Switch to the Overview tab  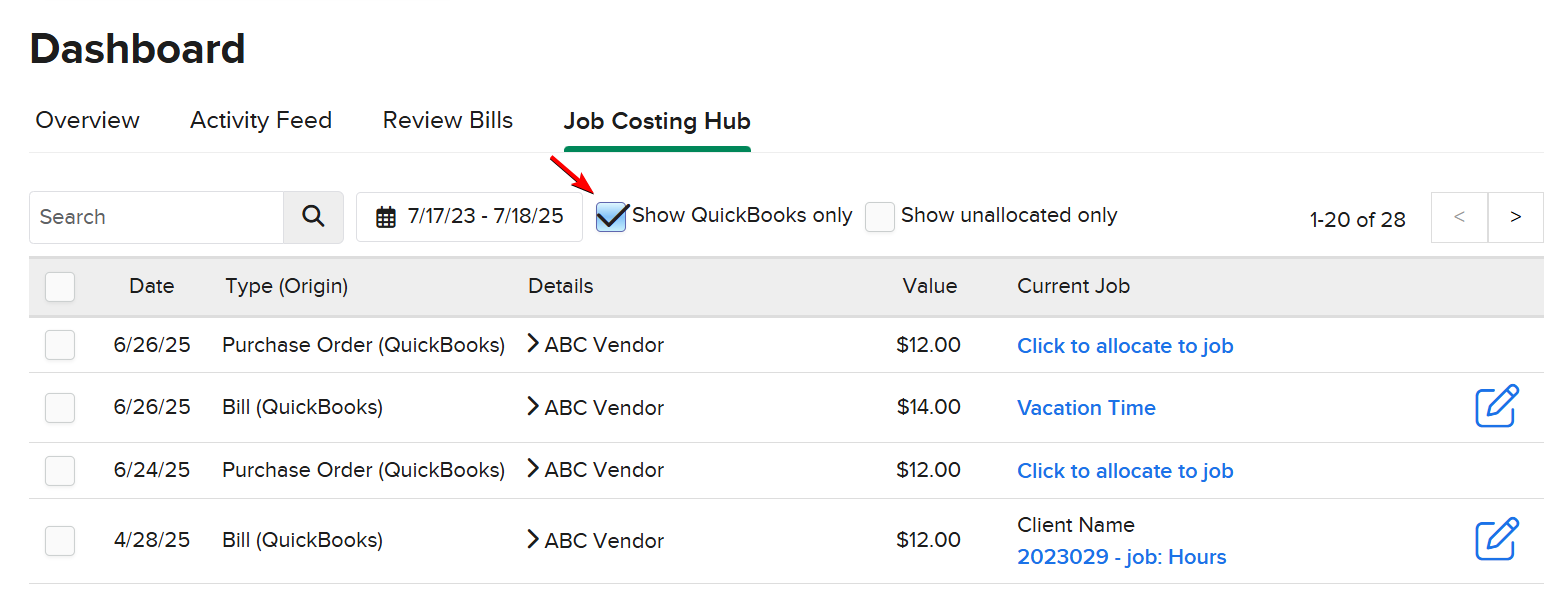87,120
